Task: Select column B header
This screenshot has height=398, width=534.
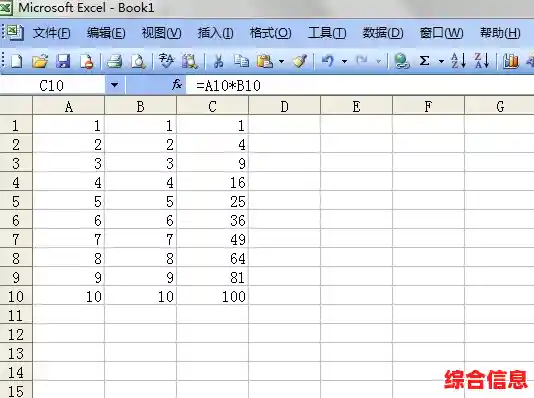Action: click(x=140, y=106)
